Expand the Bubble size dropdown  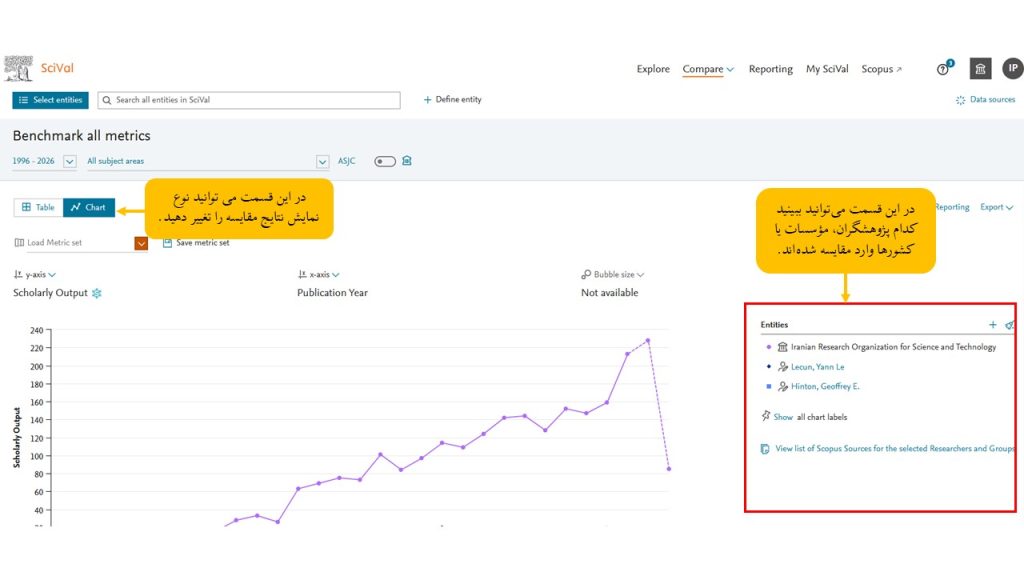[x=640, y=275]
